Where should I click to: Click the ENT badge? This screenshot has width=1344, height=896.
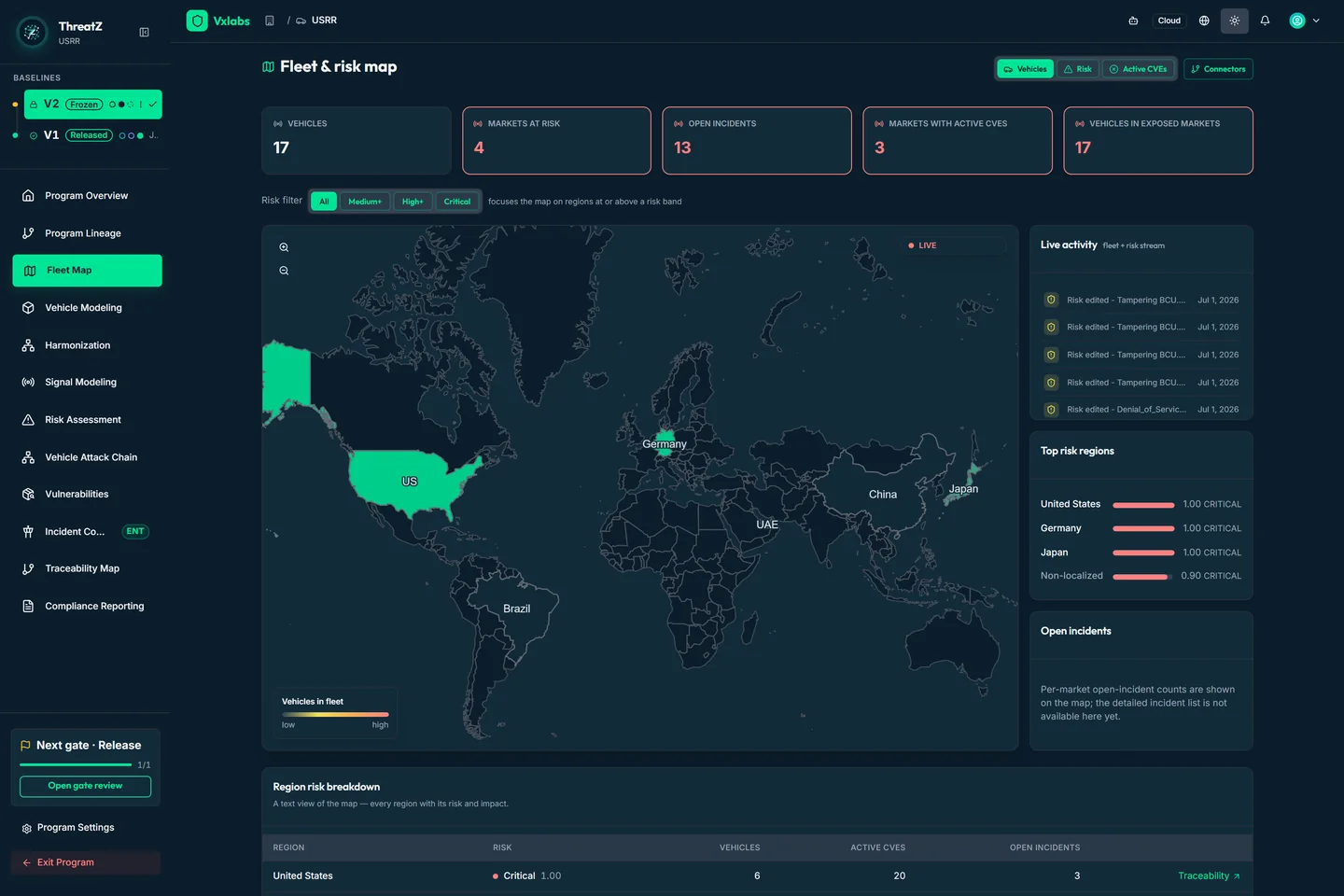(135, 532)
